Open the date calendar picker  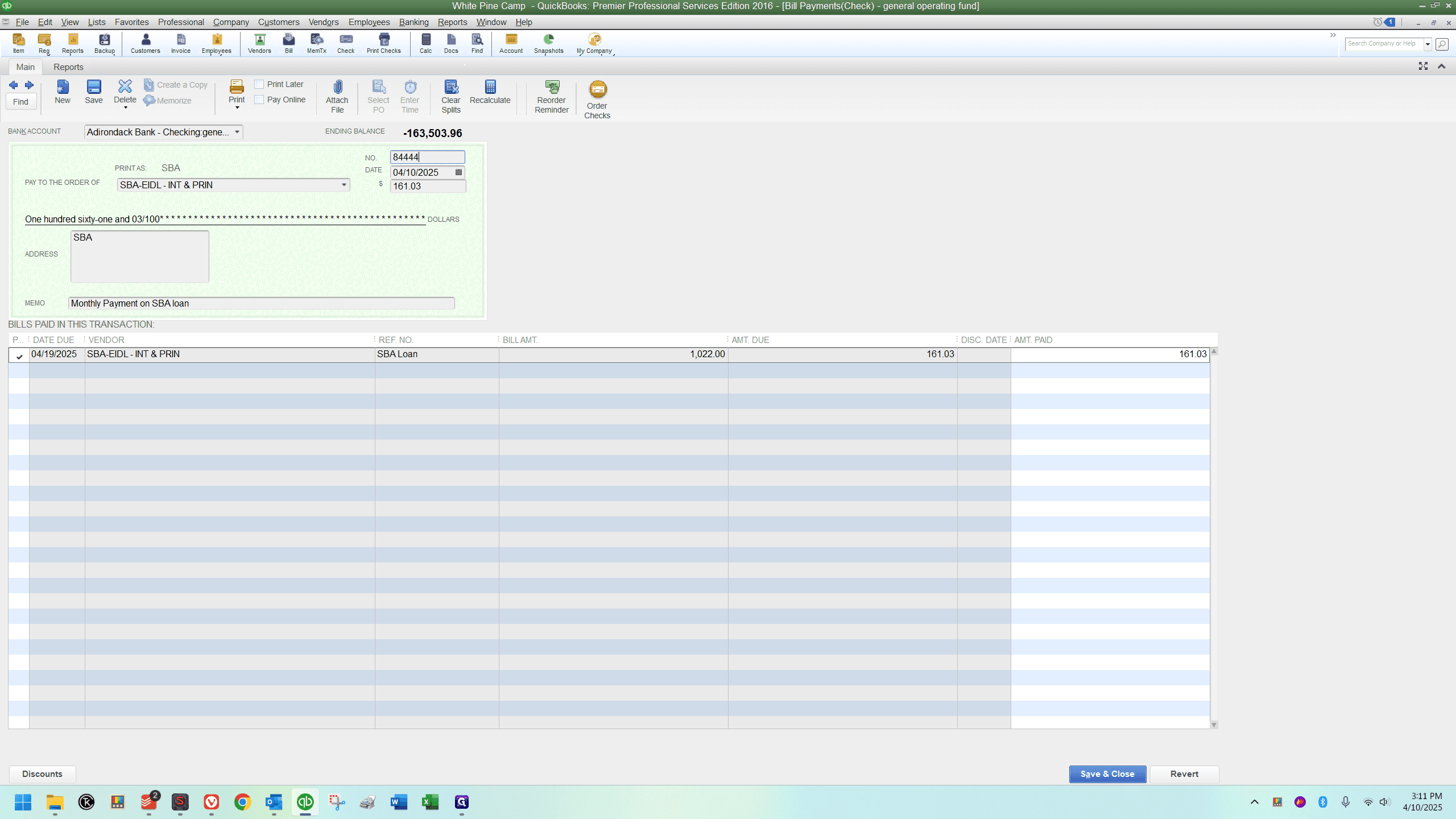[x=458, y=172]
